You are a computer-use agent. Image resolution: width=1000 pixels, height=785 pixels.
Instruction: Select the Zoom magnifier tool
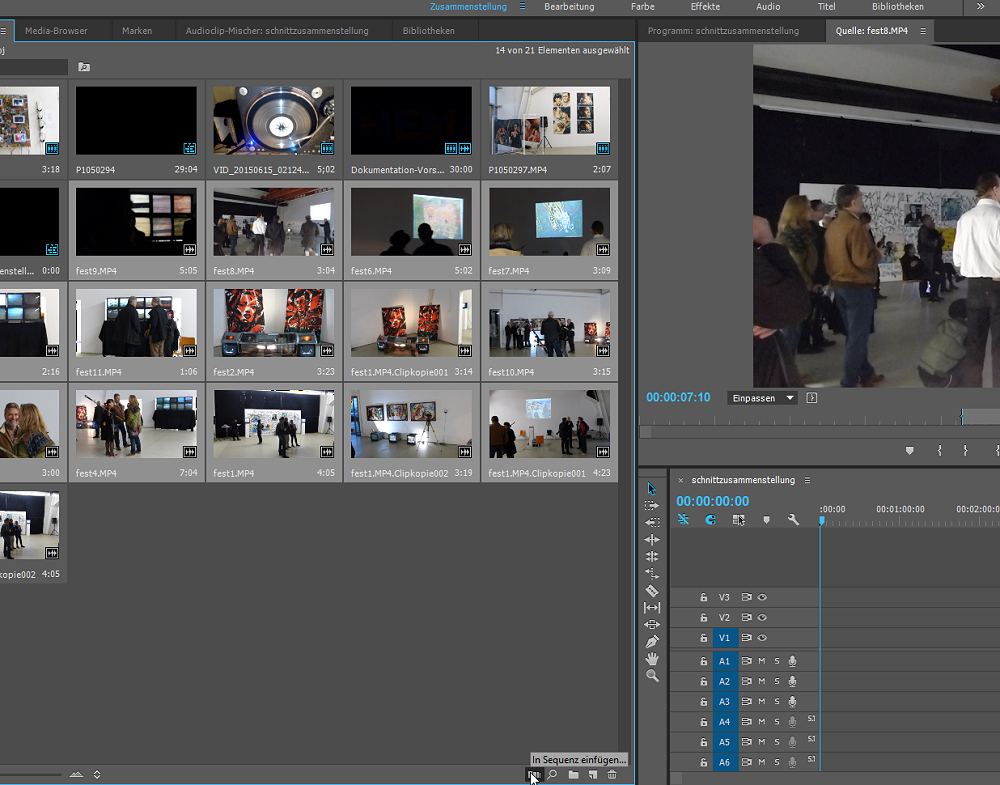652,675
